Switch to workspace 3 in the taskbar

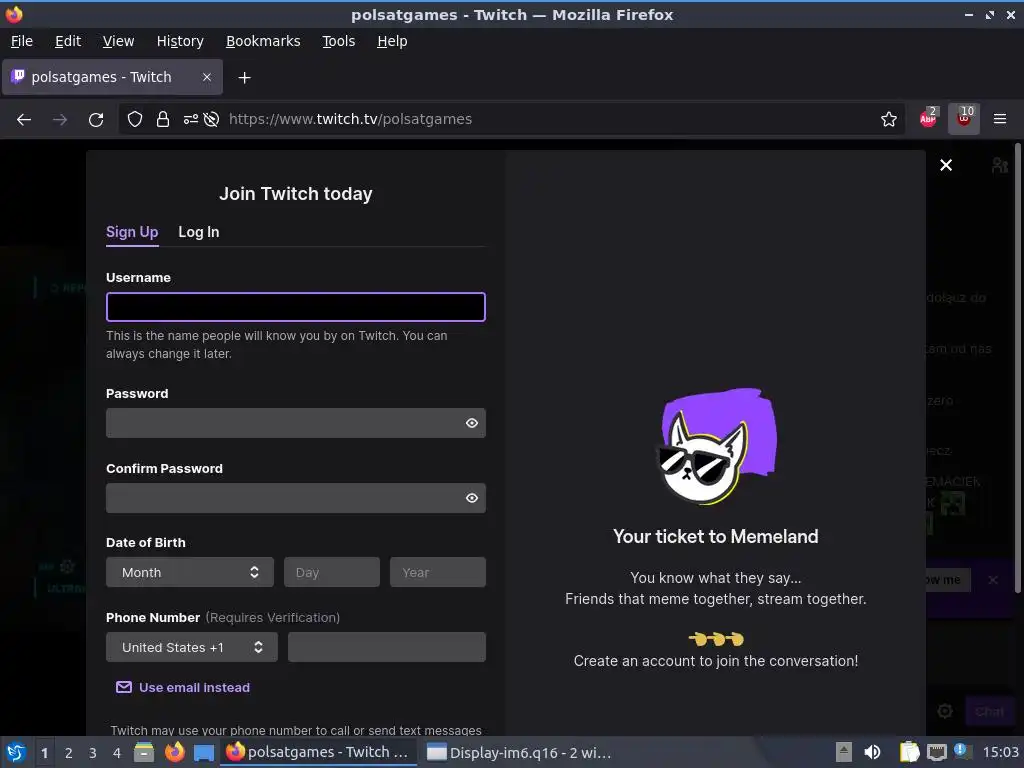pos(93,753)
